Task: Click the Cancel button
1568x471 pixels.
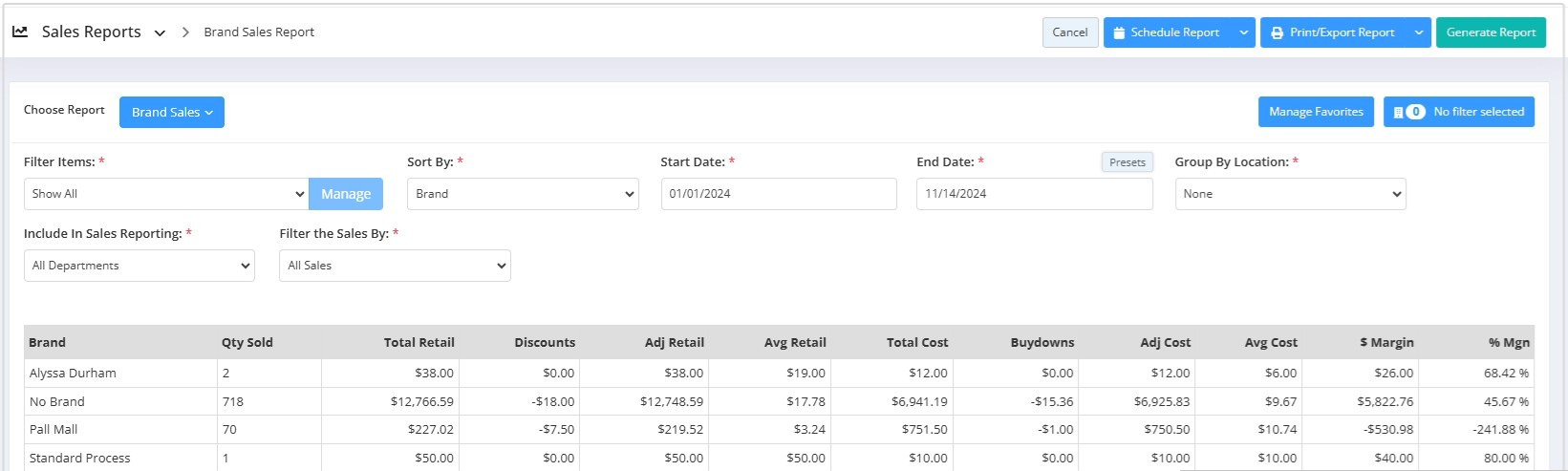Action: [1070, 32]
